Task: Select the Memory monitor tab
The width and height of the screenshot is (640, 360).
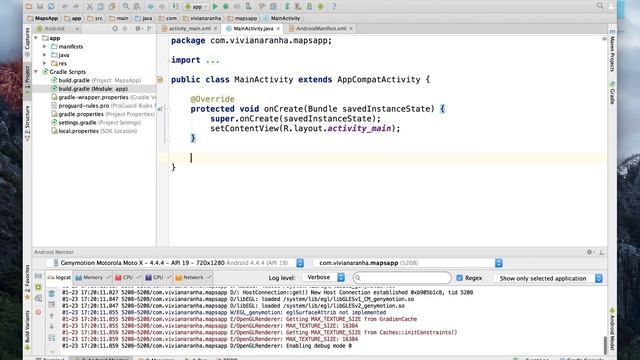Action: point(93,278)
